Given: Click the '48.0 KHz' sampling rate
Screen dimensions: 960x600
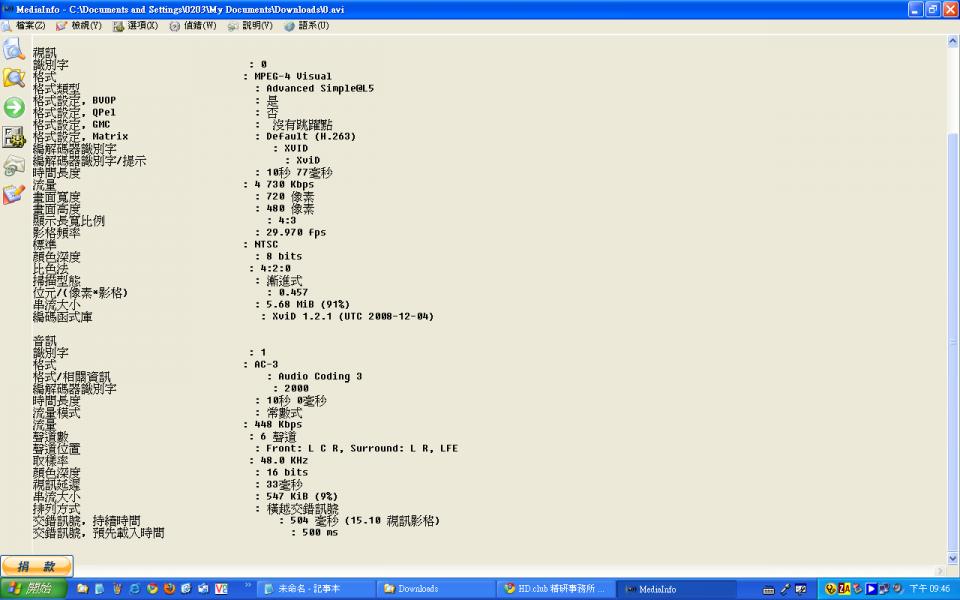Looking at the screenshot, I should tap(284, 460).
